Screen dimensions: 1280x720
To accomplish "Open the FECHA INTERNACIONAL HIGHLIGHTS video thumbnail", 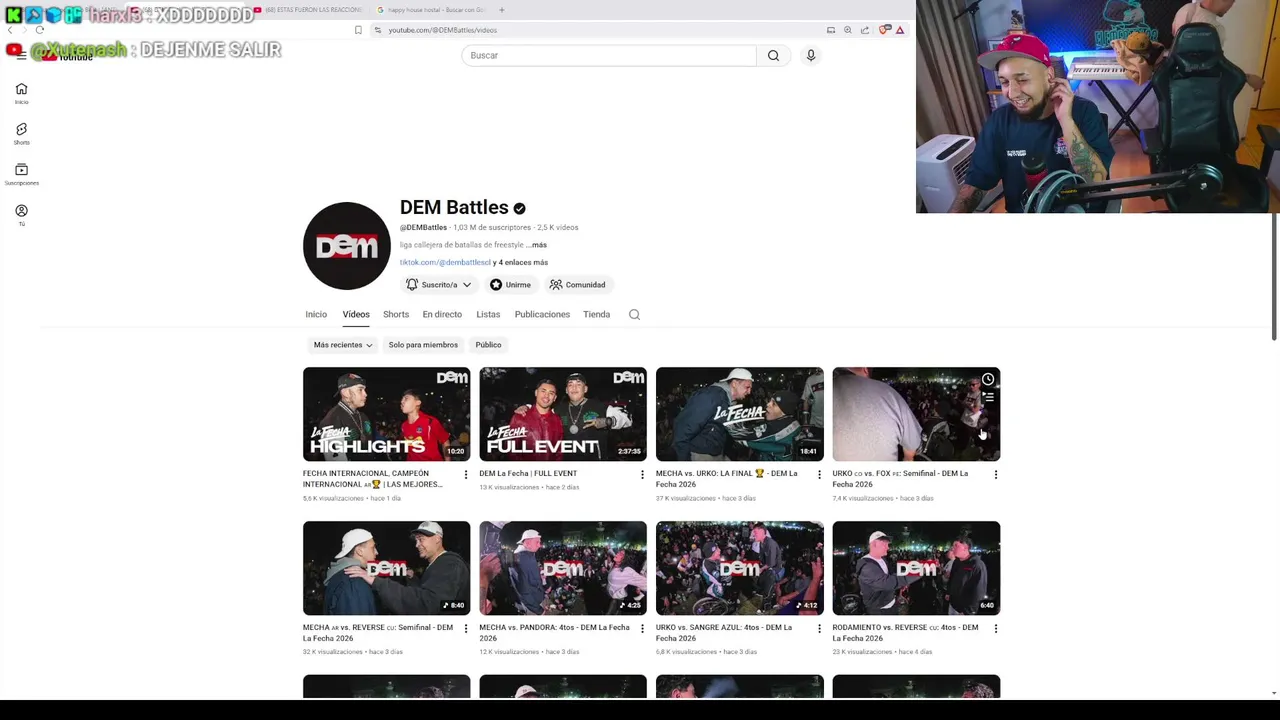I will coord(386,414).
